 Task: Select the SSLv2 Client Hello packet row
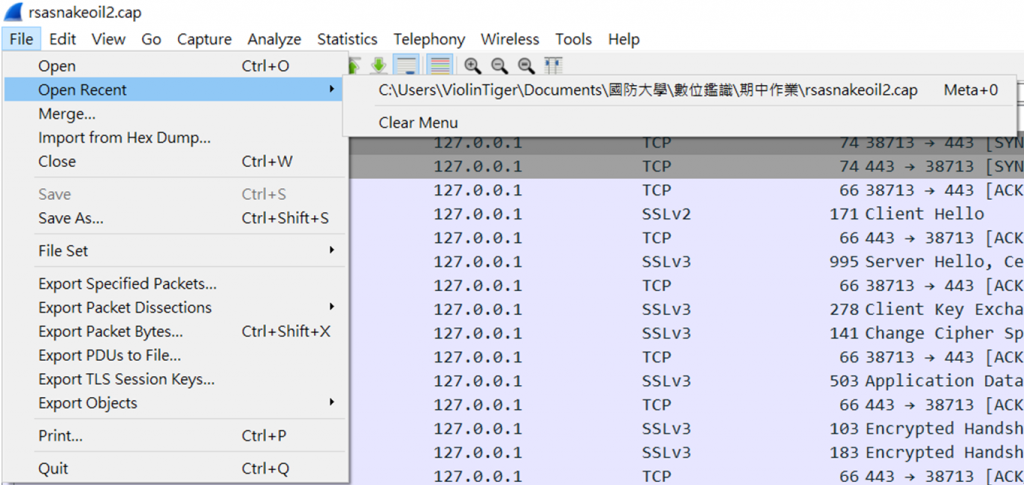[686, 214]
